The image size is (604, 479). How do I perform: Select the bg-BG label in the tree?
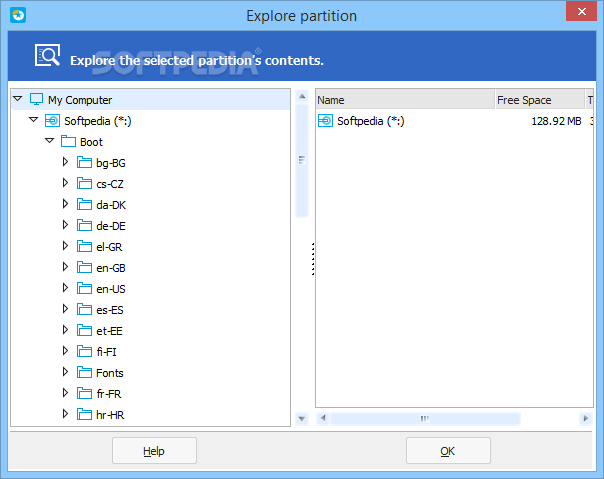[x=111, y=163]
